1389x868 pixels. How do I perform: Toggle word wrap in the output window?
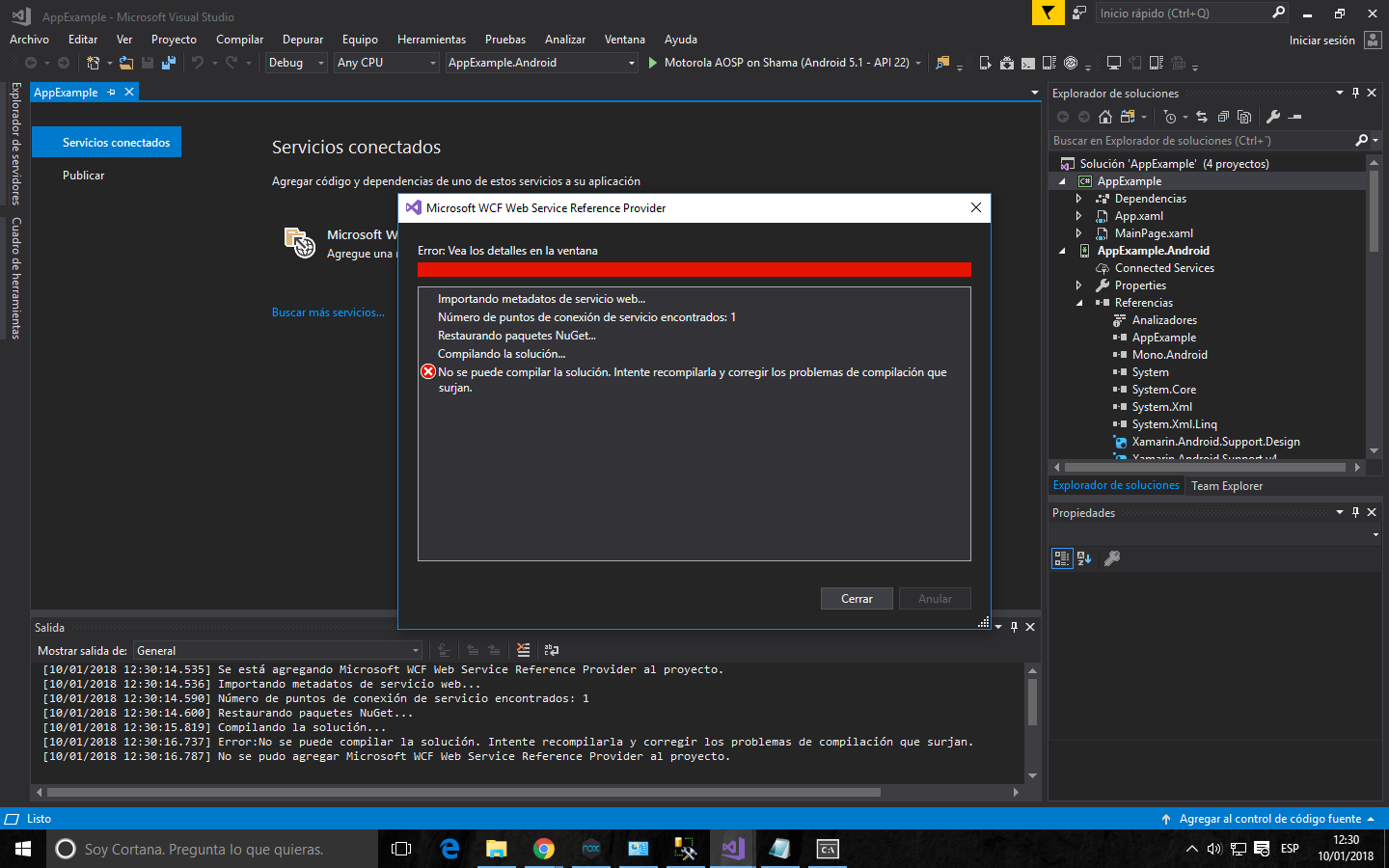(x=550, y=650)
